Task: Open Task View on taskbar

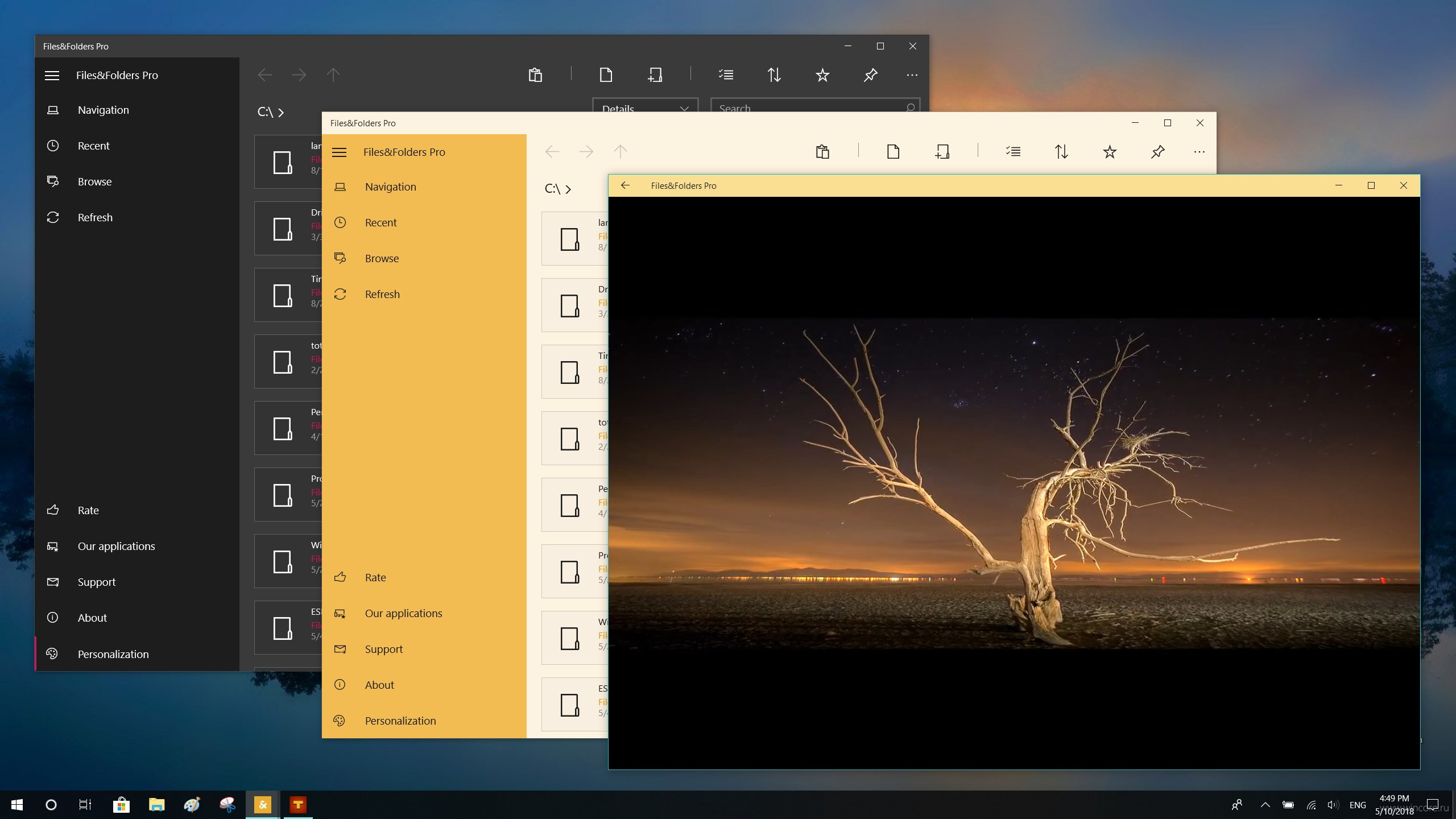Action: [x=85, y=805]
